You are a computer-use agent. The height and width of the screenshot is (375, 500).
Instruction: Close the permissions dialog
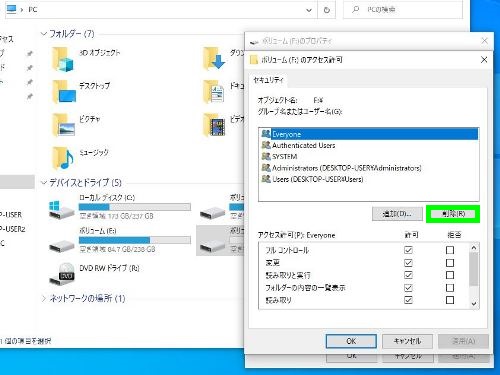coord(484,60)
